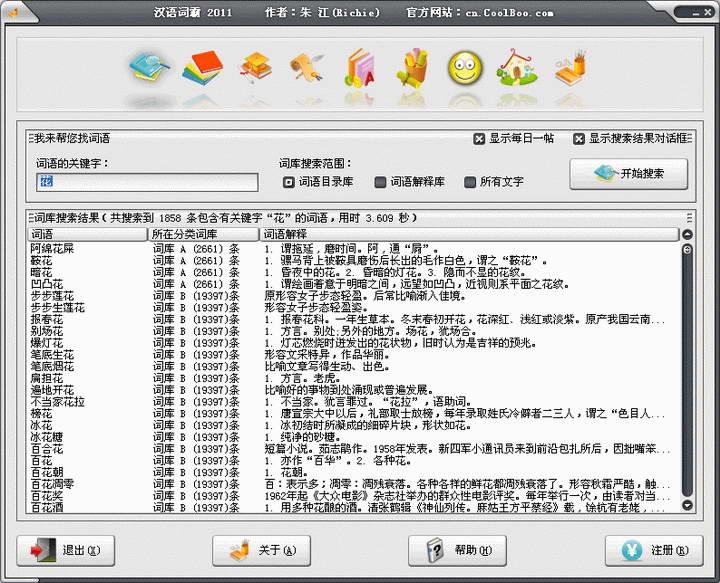Click the 帮助 button

(x=457, y=550)
